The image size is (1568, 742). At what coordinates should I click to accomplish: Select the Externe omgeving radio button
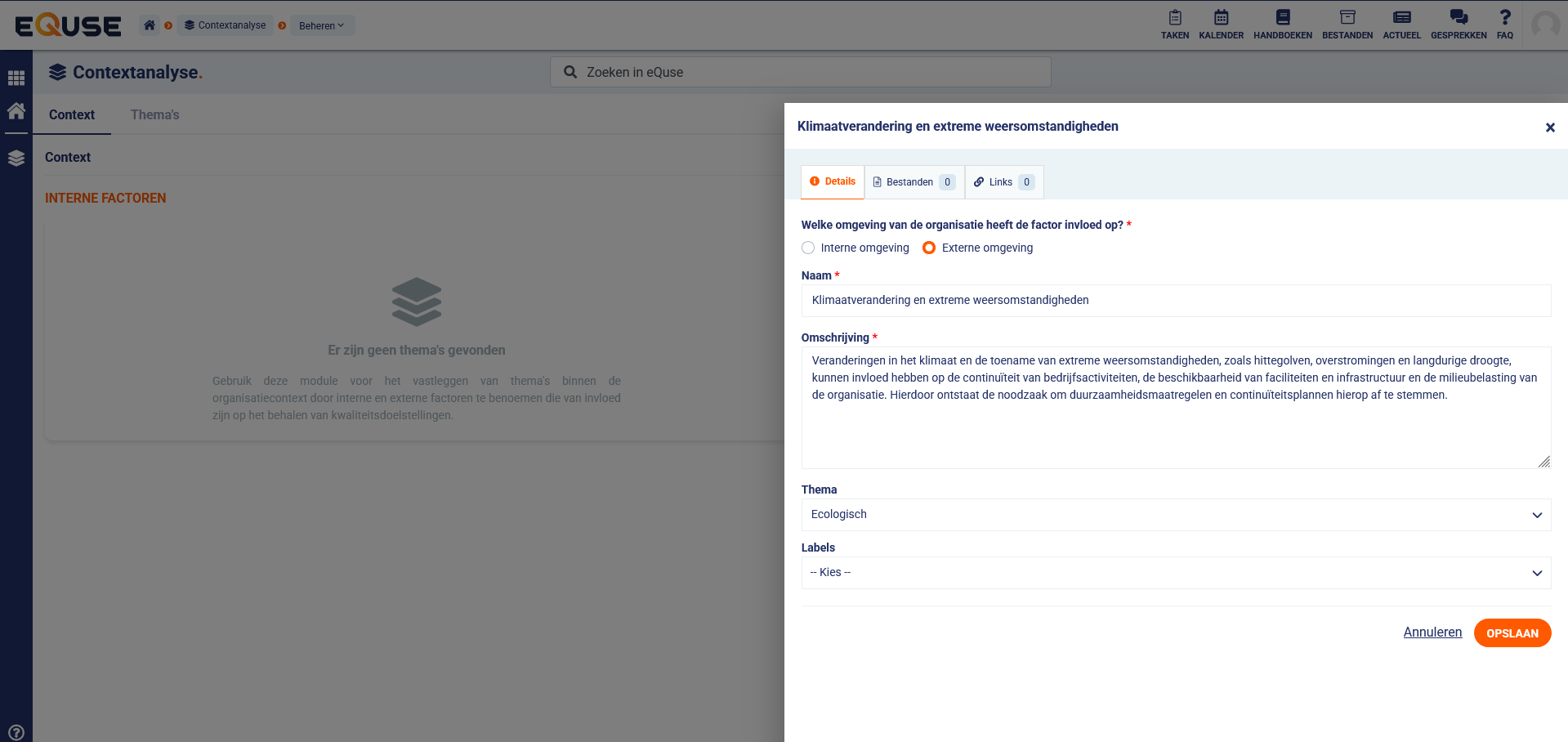pyautogui.click(x=929, y=248)
